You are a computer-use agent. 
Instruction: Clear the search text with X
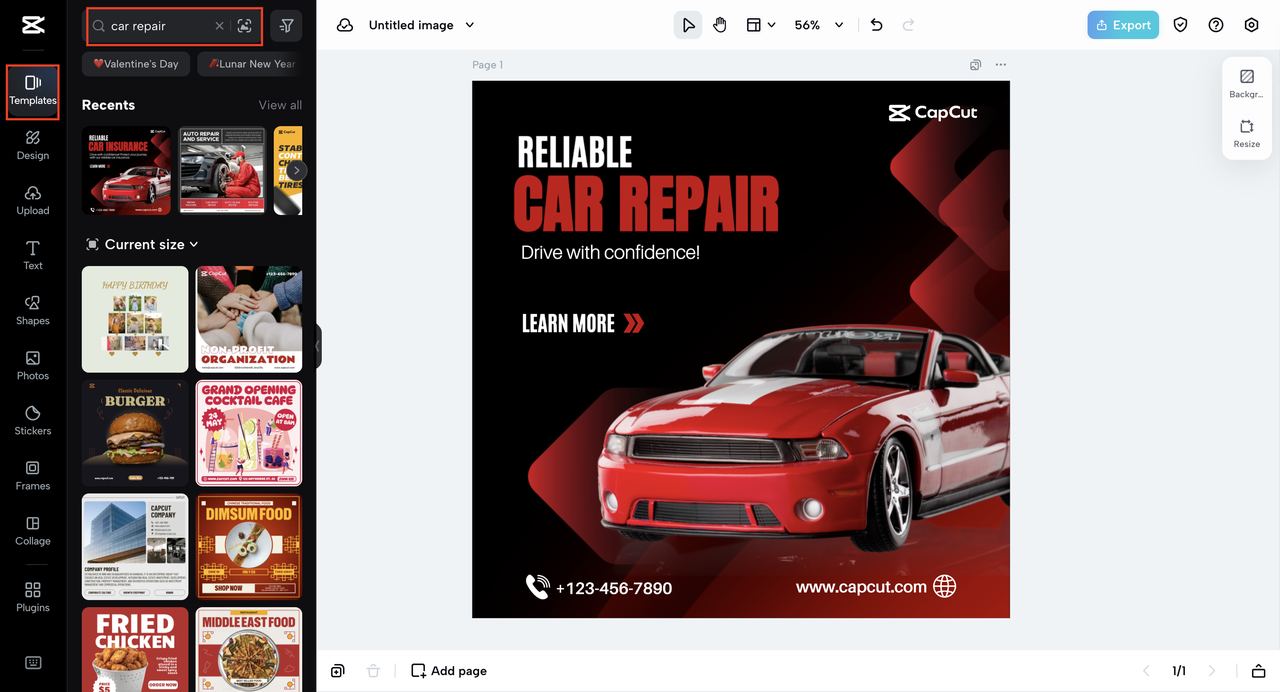coord(220,26)
